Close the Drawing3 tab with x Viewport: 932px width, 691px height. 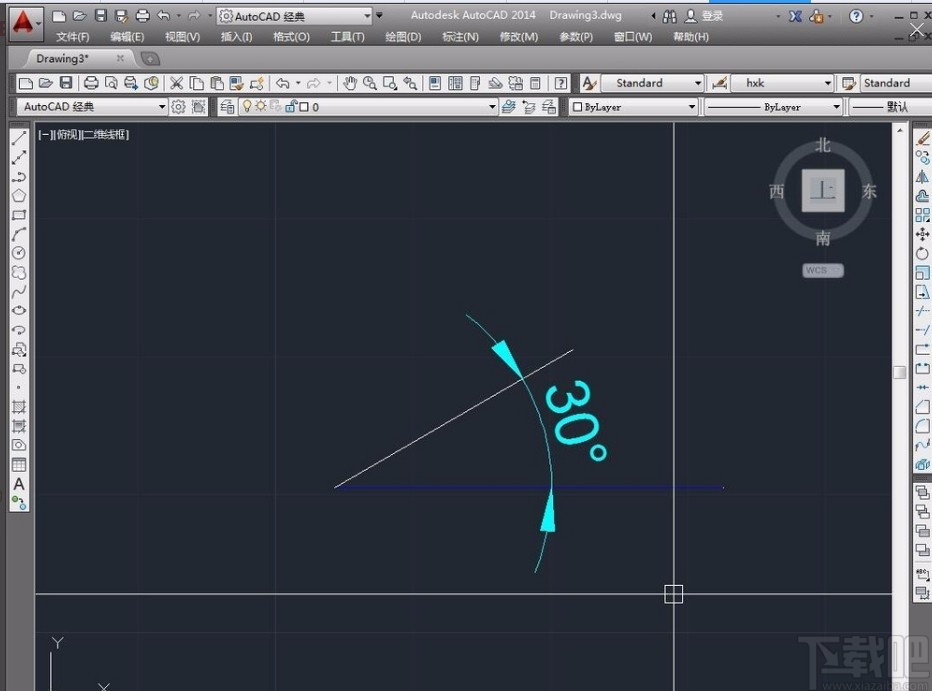pyautogui.click(x=120, y=58)
